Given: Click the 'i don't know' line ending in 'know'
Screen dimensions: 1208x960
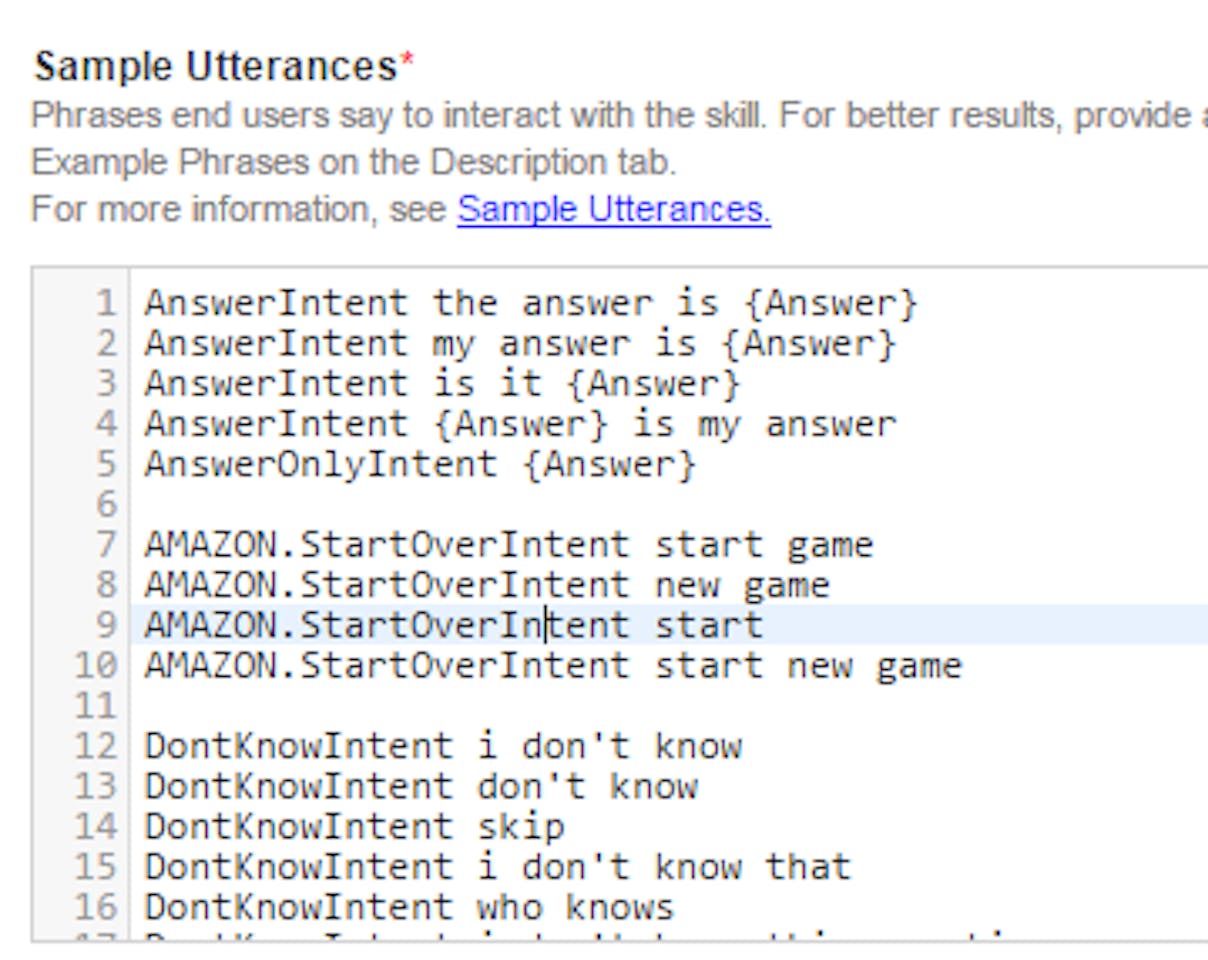Looking at the screenshot, I should coord(442,746).
